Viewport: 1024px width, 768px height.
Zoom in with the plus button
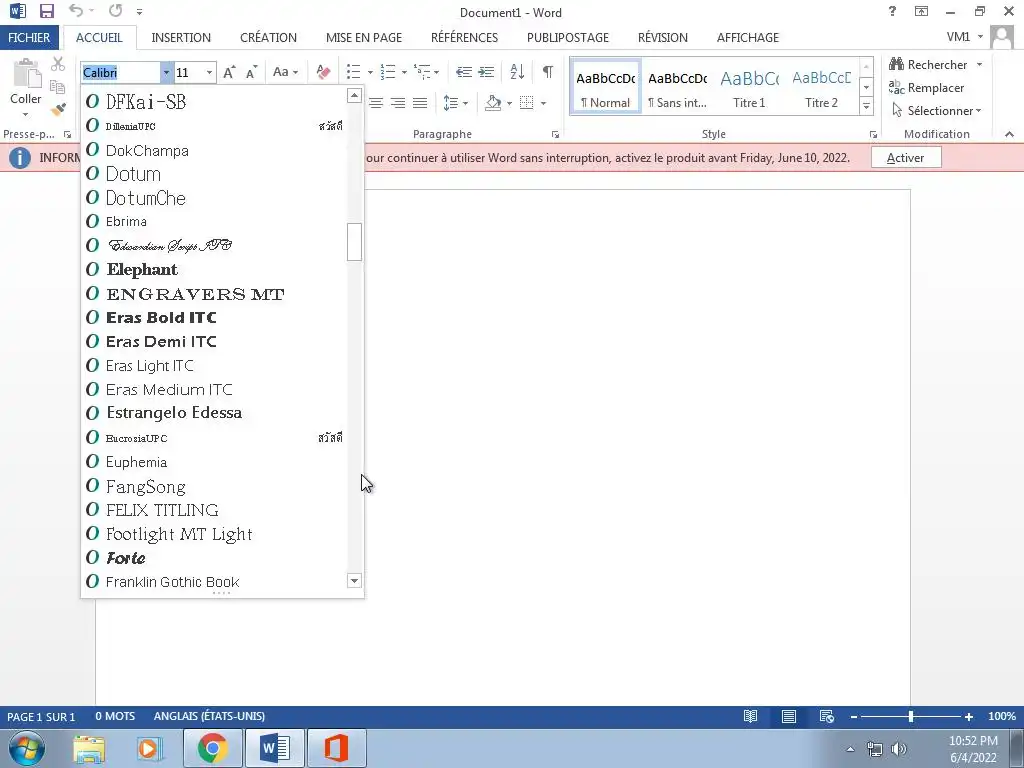(968, 716)
